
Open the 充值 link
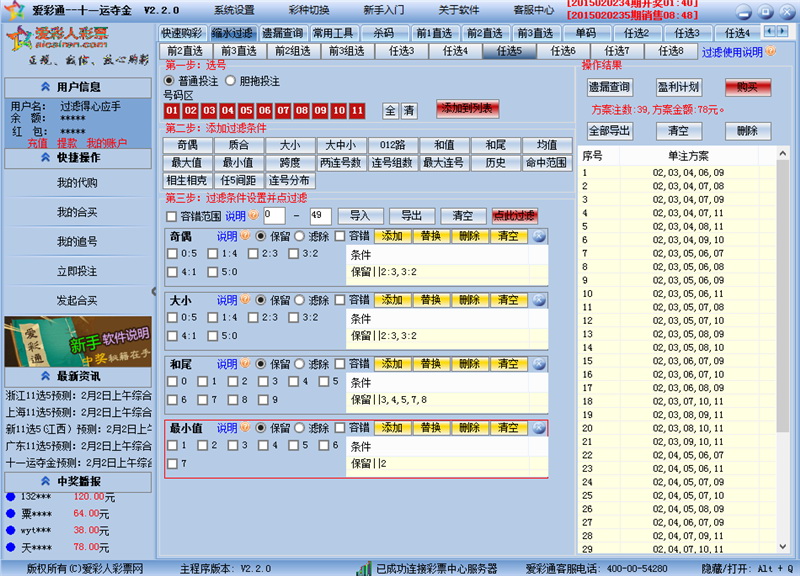[x=37, y=143]
